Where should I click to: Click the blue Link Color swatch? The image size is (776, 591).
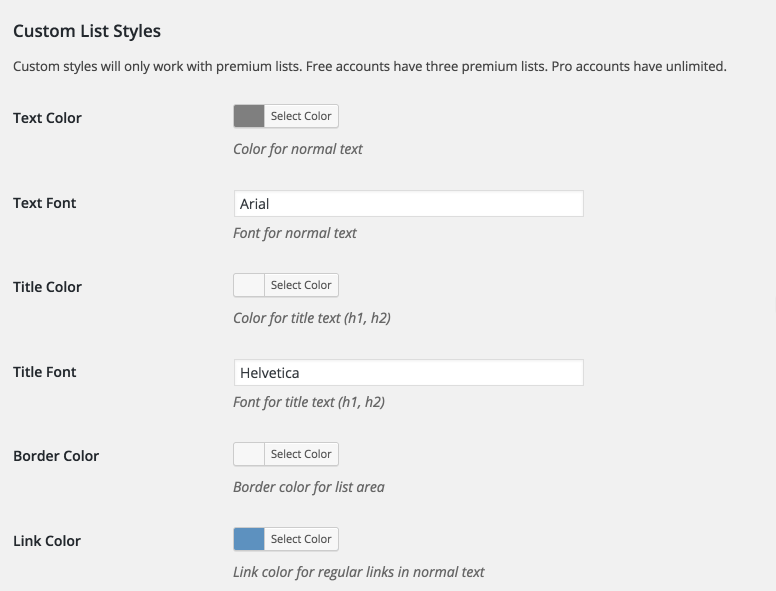pyautogui.click(x=249, y=539)
